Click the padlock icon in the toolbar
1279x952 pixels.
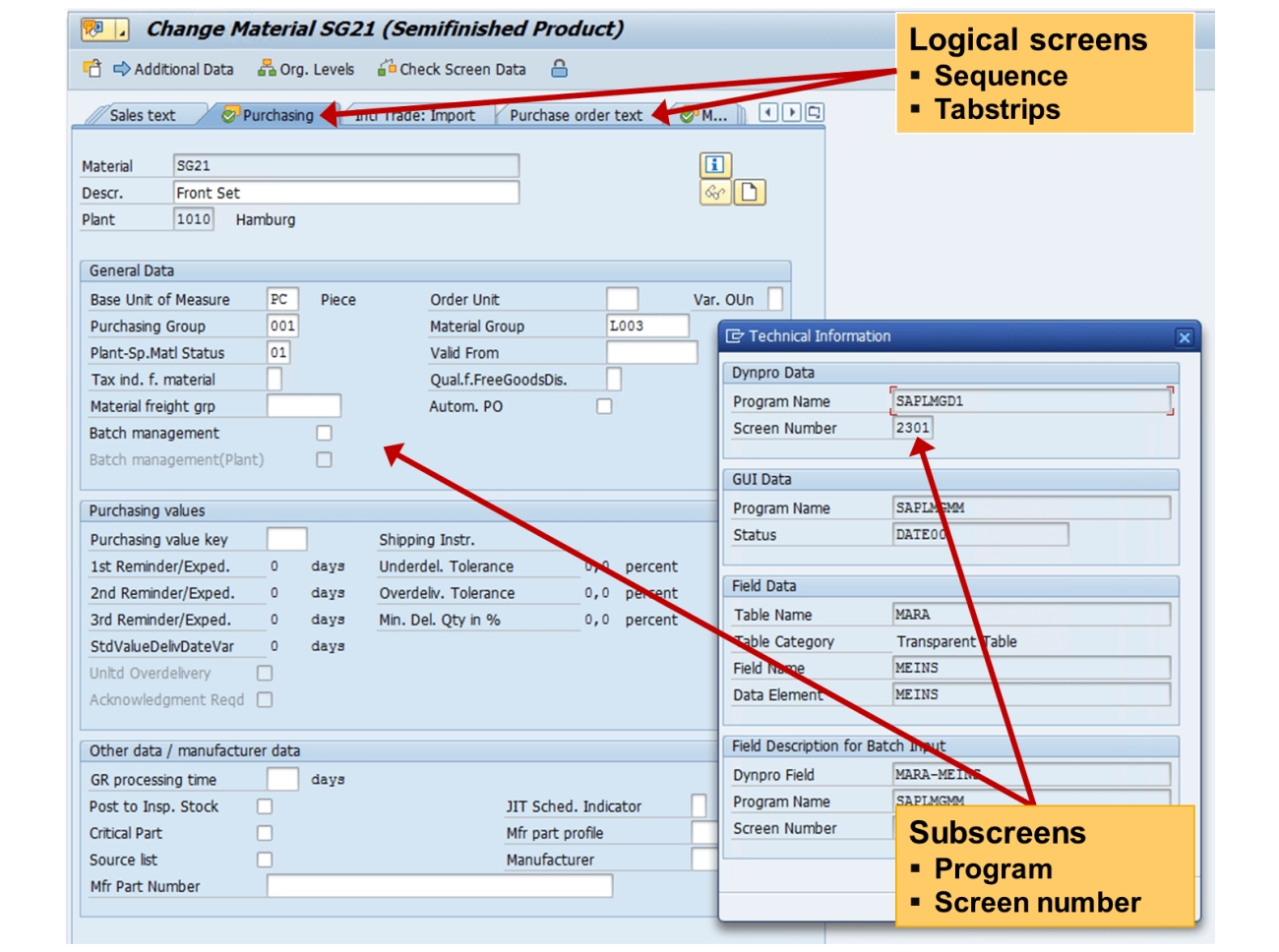point(559,69)
